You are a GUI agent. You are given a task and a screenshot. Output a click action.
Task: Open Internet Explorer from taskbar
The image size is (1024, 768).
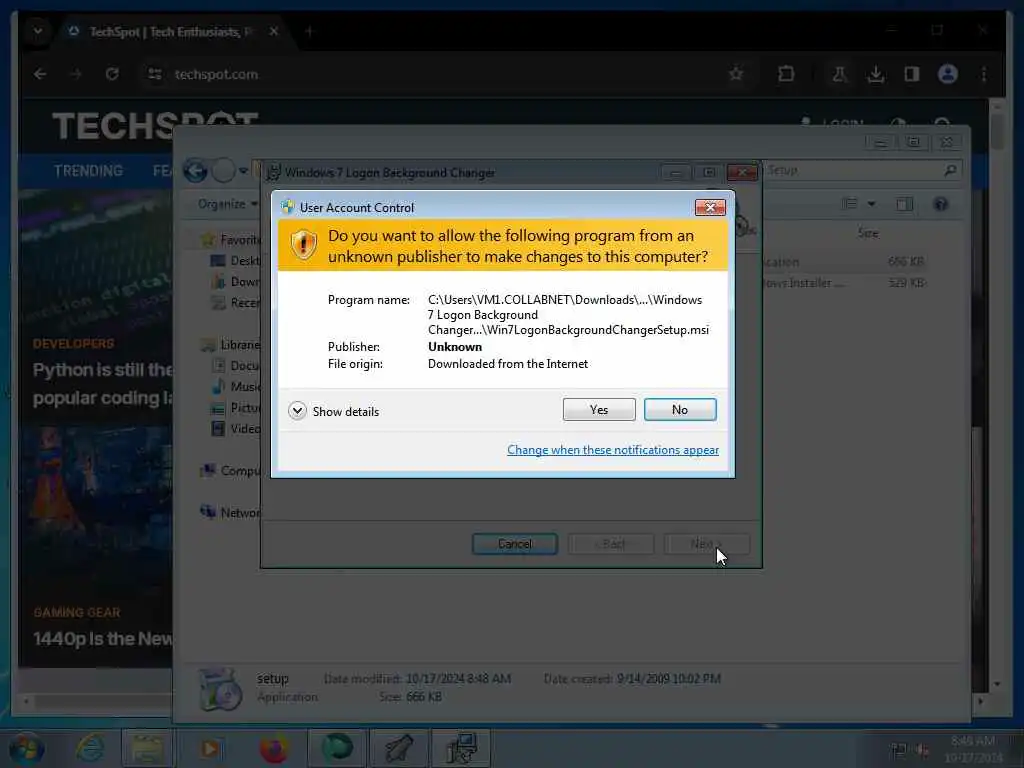point(89,748)
